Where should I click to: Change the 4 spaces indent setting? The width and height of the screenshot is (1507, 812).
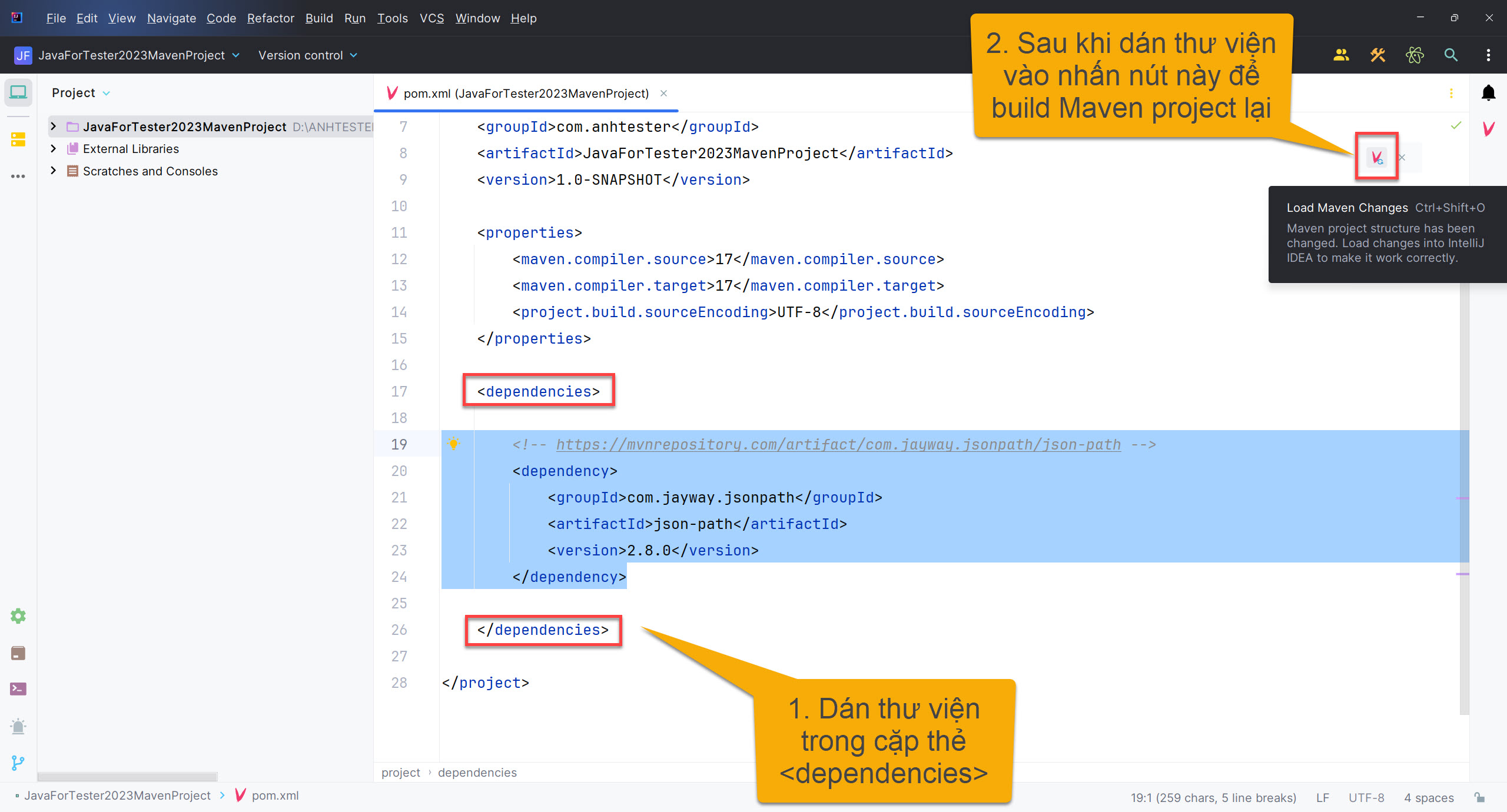[1429, 798]
